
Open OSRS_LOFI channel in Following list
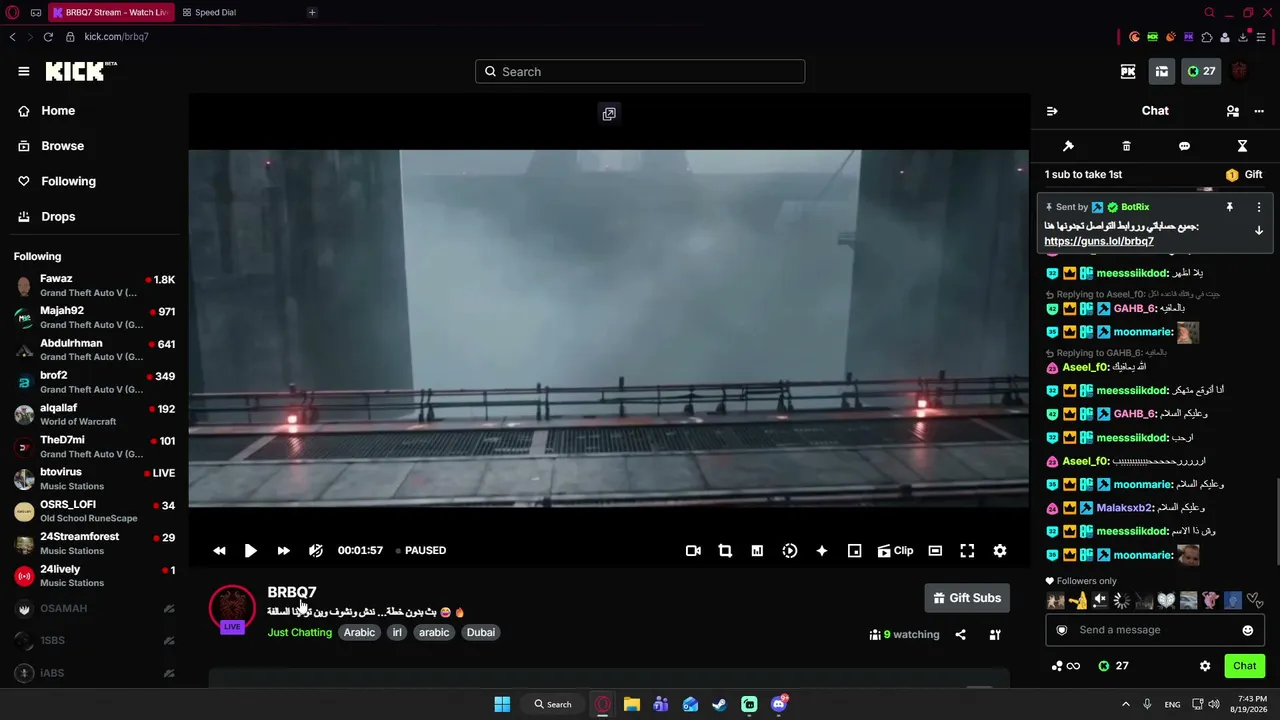(x=95, y=512)
